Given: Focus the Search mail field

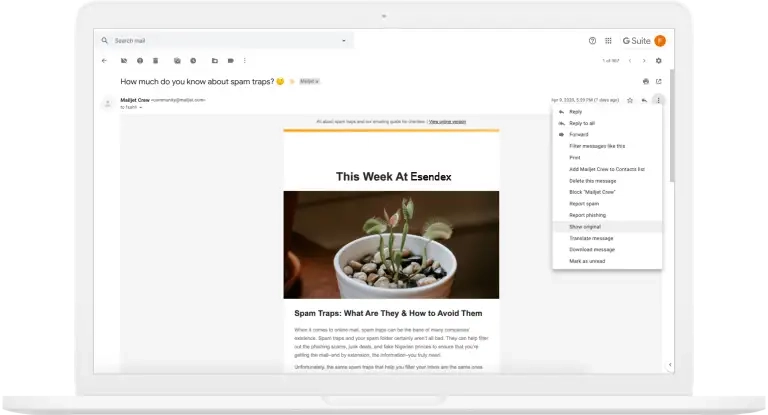Looking at the screenshot, I should [225, 41].
